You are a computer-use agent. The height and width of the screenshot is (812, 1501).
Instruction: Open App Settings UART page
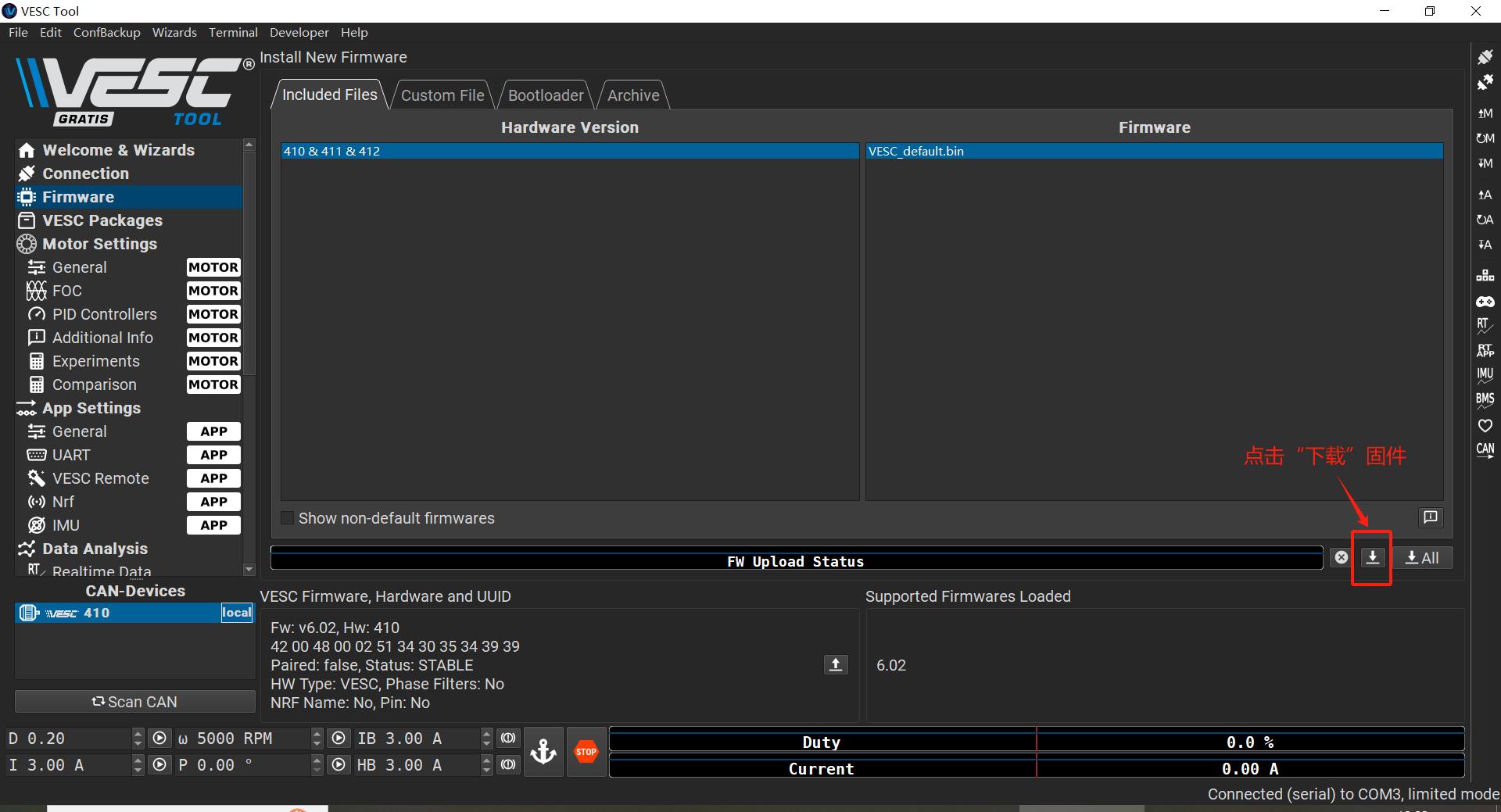point(129,455)
